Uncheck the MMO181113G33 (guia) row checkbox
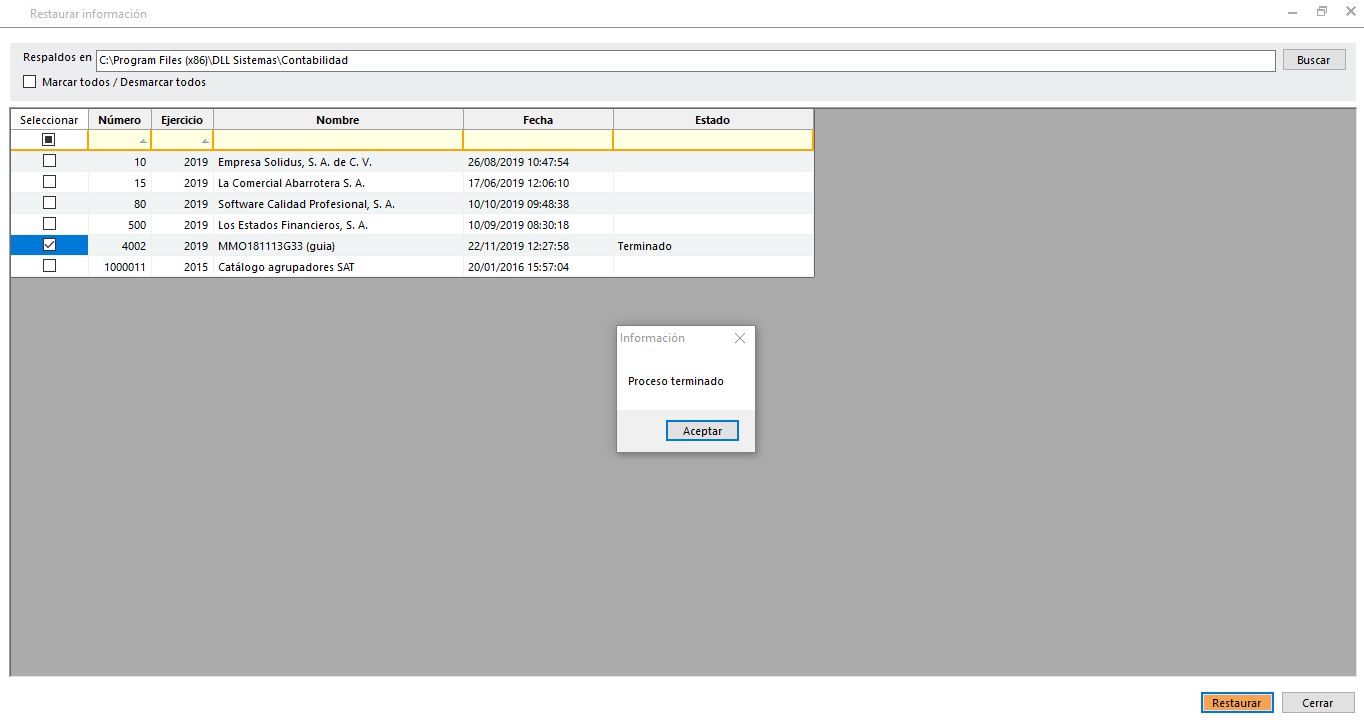Image resolution: width=1364 pixels, height=727 pixels. pos(49,245)
